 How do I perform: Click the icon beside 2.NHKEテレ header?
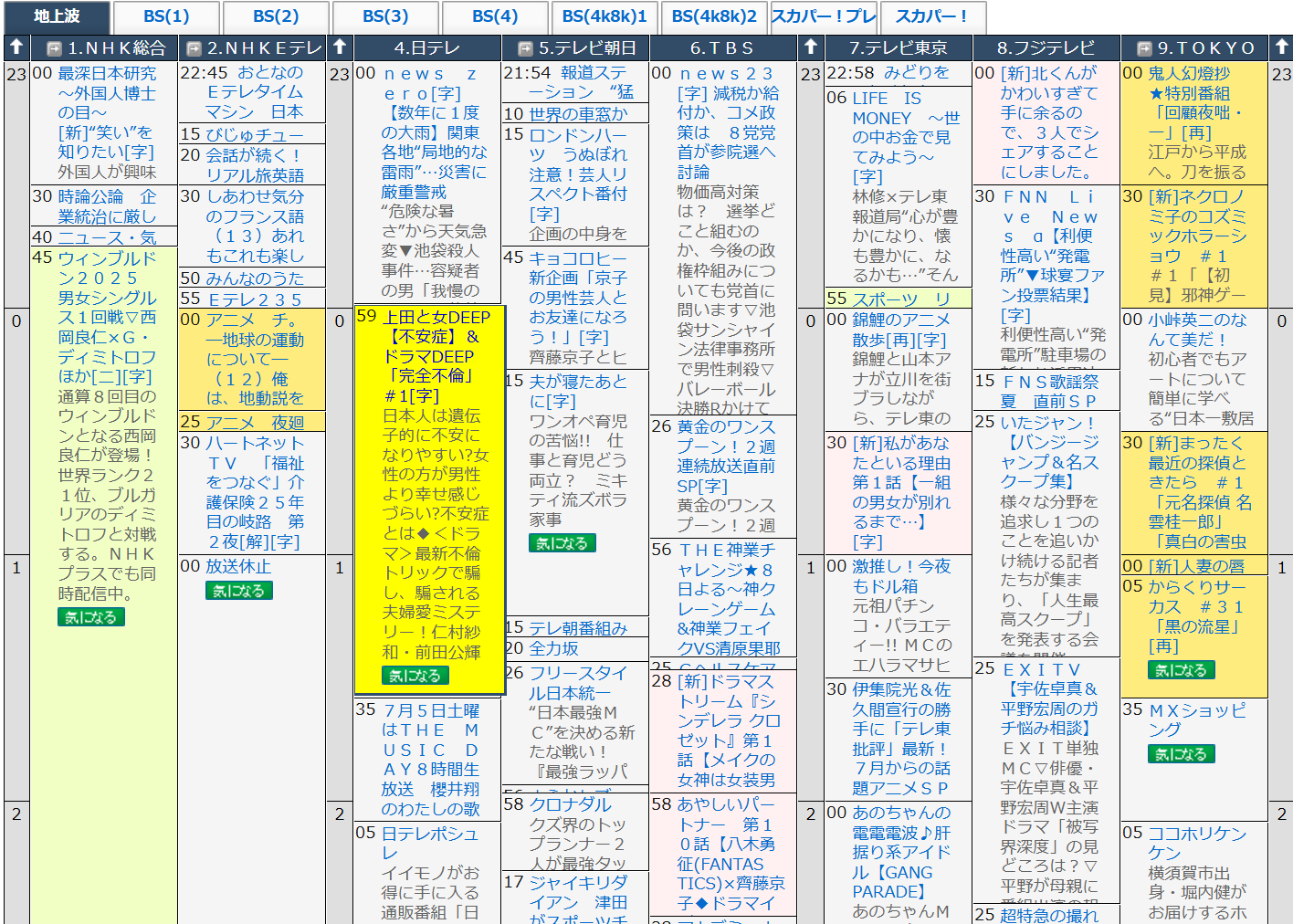point(194,48)
